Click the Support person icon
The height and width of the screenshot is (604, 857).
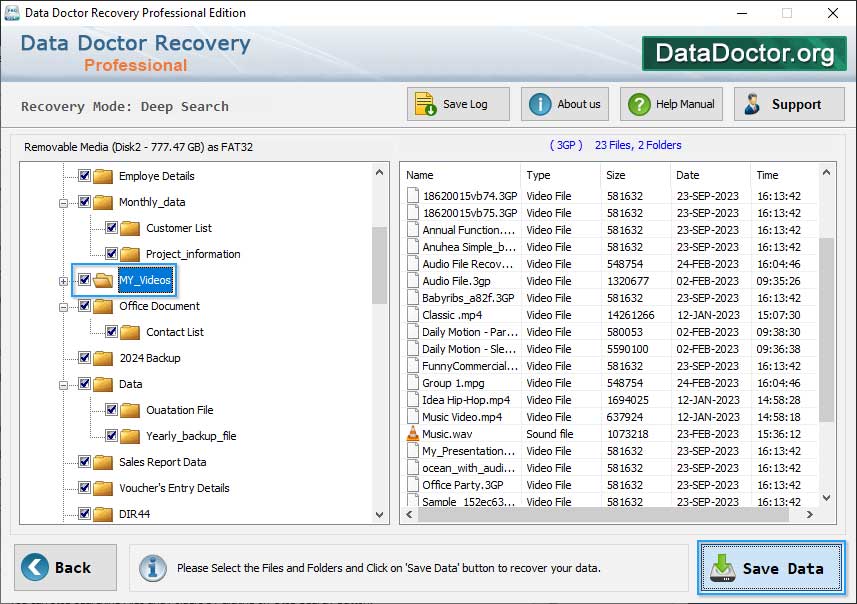(x=752, y=104)
